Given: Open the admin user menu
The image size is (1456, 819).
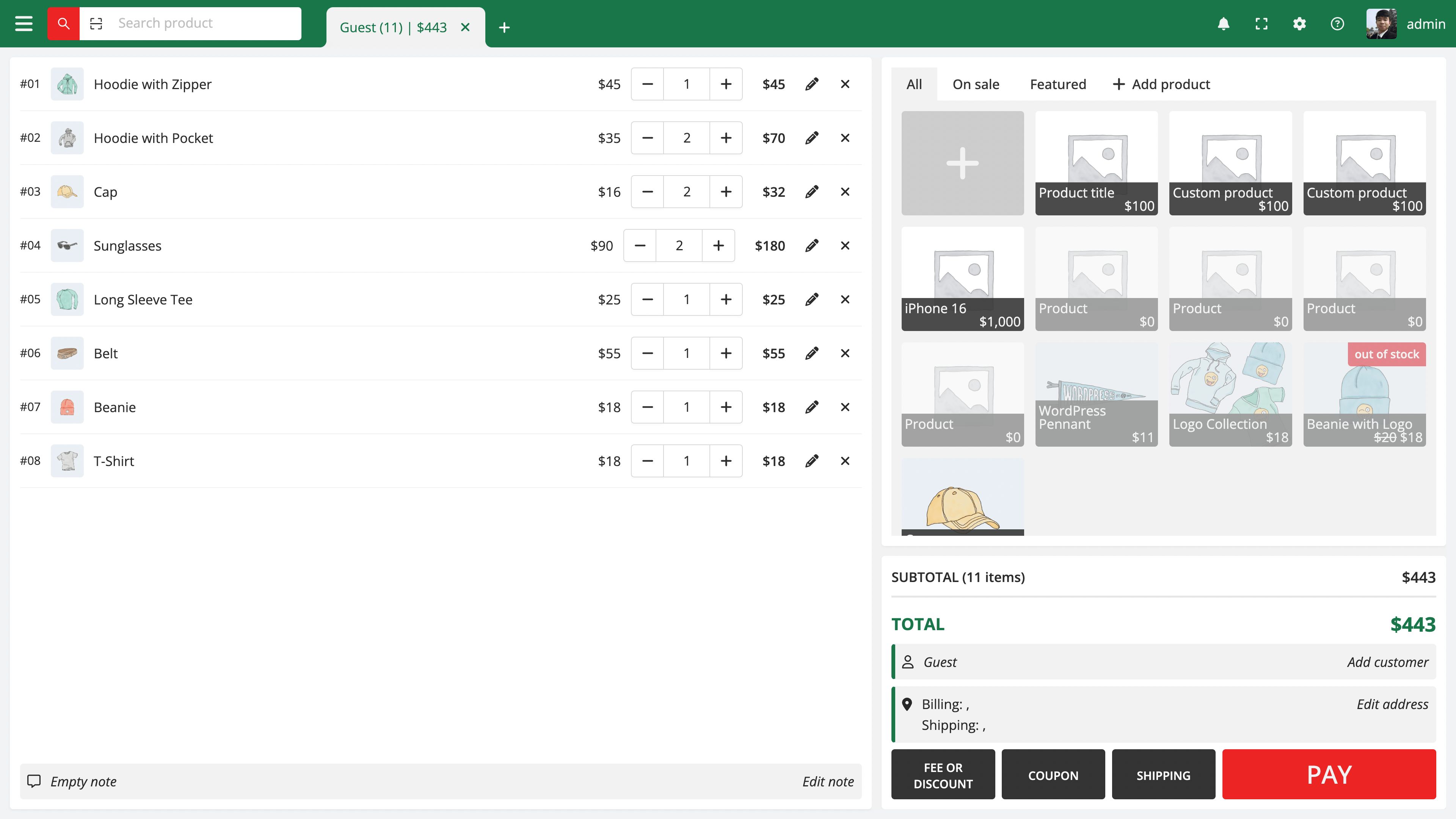Looking at the screenshot, I should point(1405,24).
